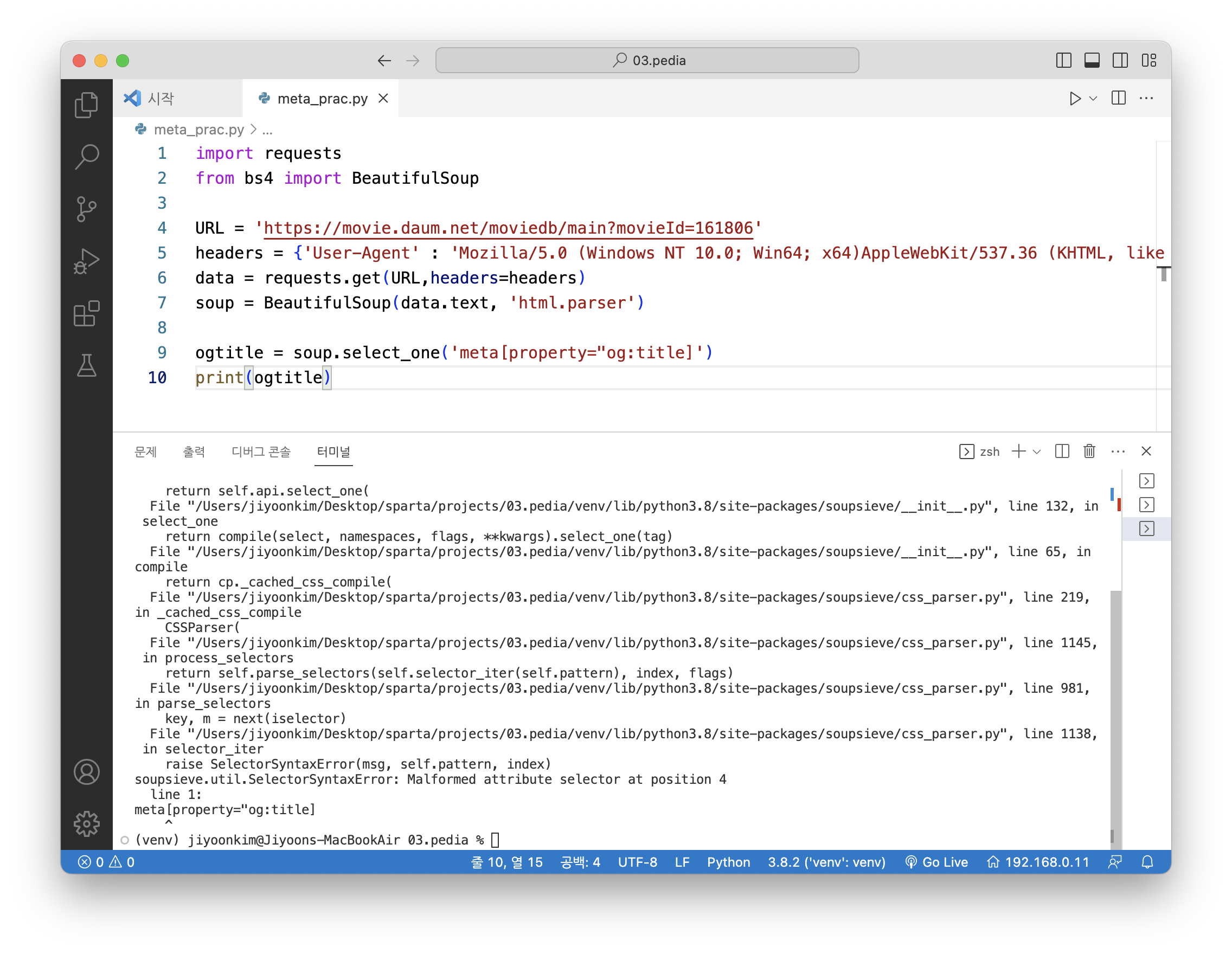The image size is (1232, 954).
Task: Run the Python file with play button
Action: (1075, 99)
